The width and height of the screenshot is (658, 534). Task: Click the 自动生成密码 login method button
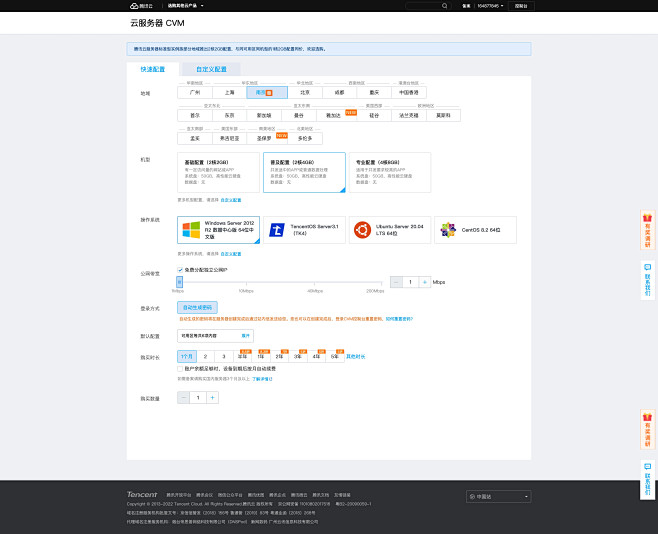coord(197,307)
